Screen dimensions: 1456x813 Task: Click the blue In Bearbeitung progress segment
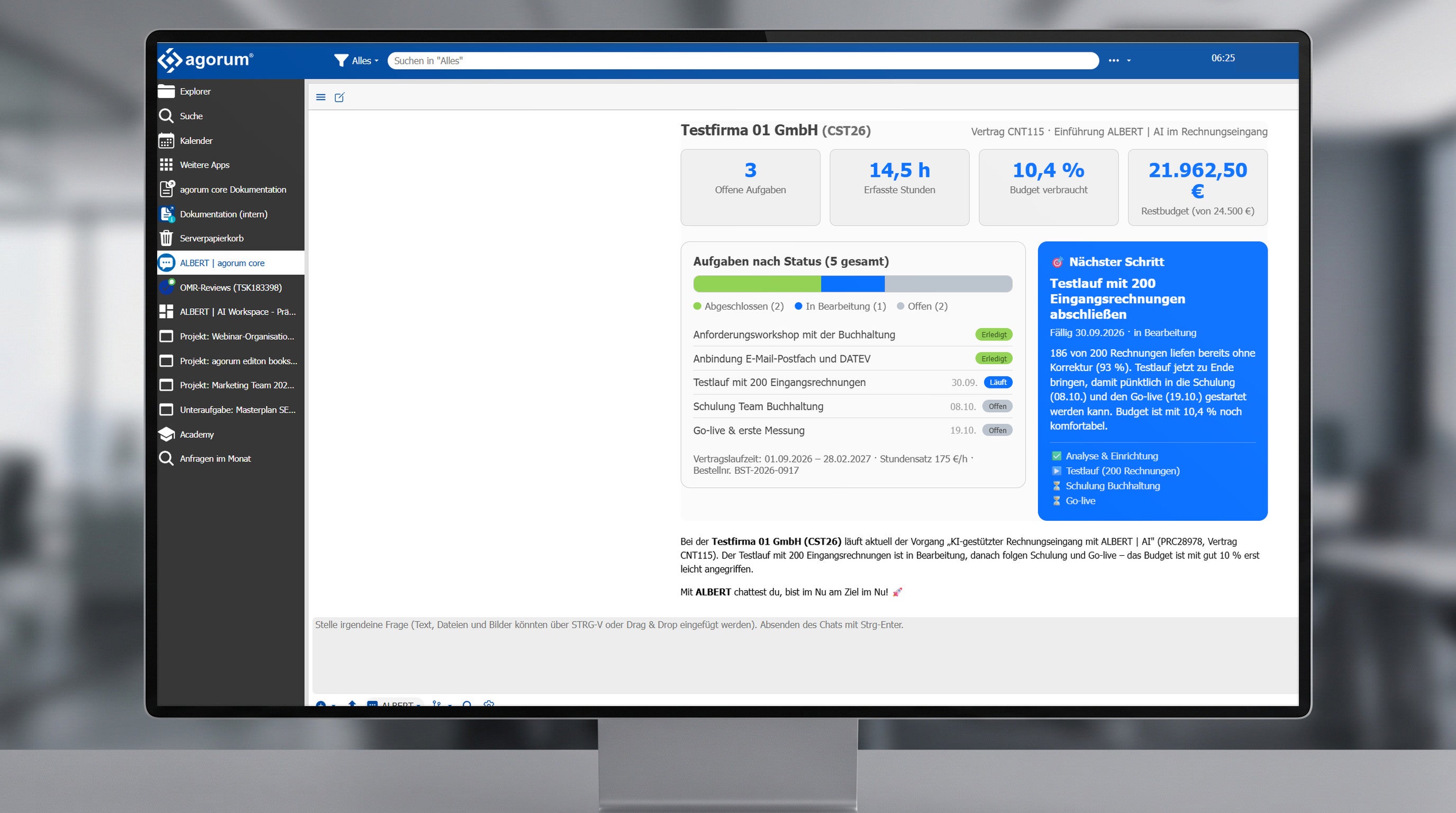point(852,284)
